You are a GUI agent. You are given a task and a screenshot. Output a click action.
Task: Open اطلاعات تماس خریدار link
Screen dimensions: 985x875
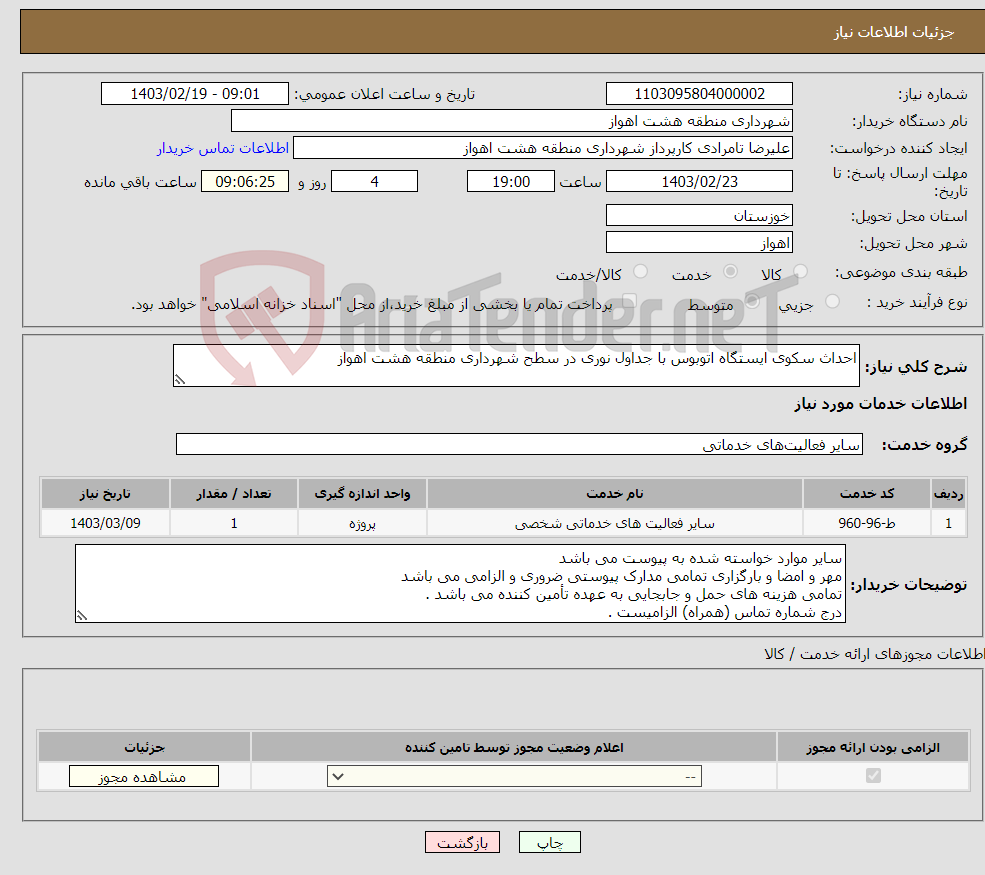point(223,148)
